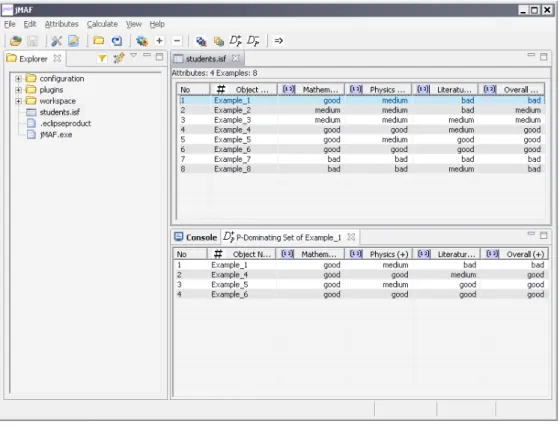The width and height of the screenshot is (560, 427).
Task: Click the Mathem... column header in top table
Action: pyautogui.click(x=311, y=90)
